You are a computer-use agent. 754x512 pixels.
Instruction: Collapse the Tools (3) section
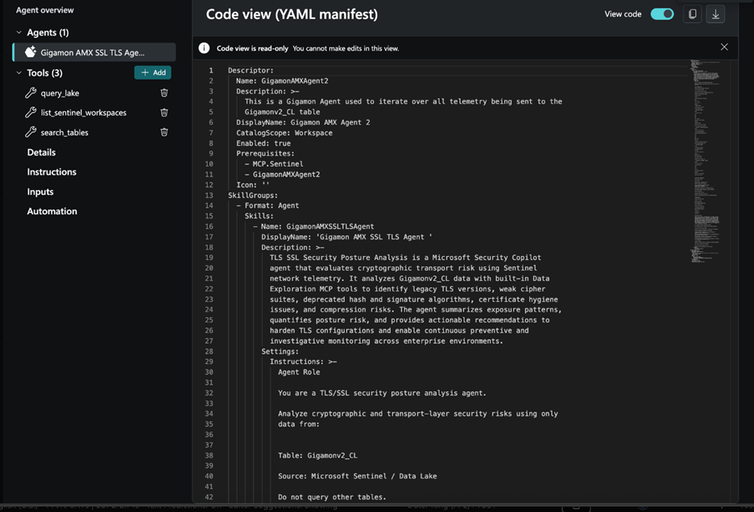tap(19, 73)
